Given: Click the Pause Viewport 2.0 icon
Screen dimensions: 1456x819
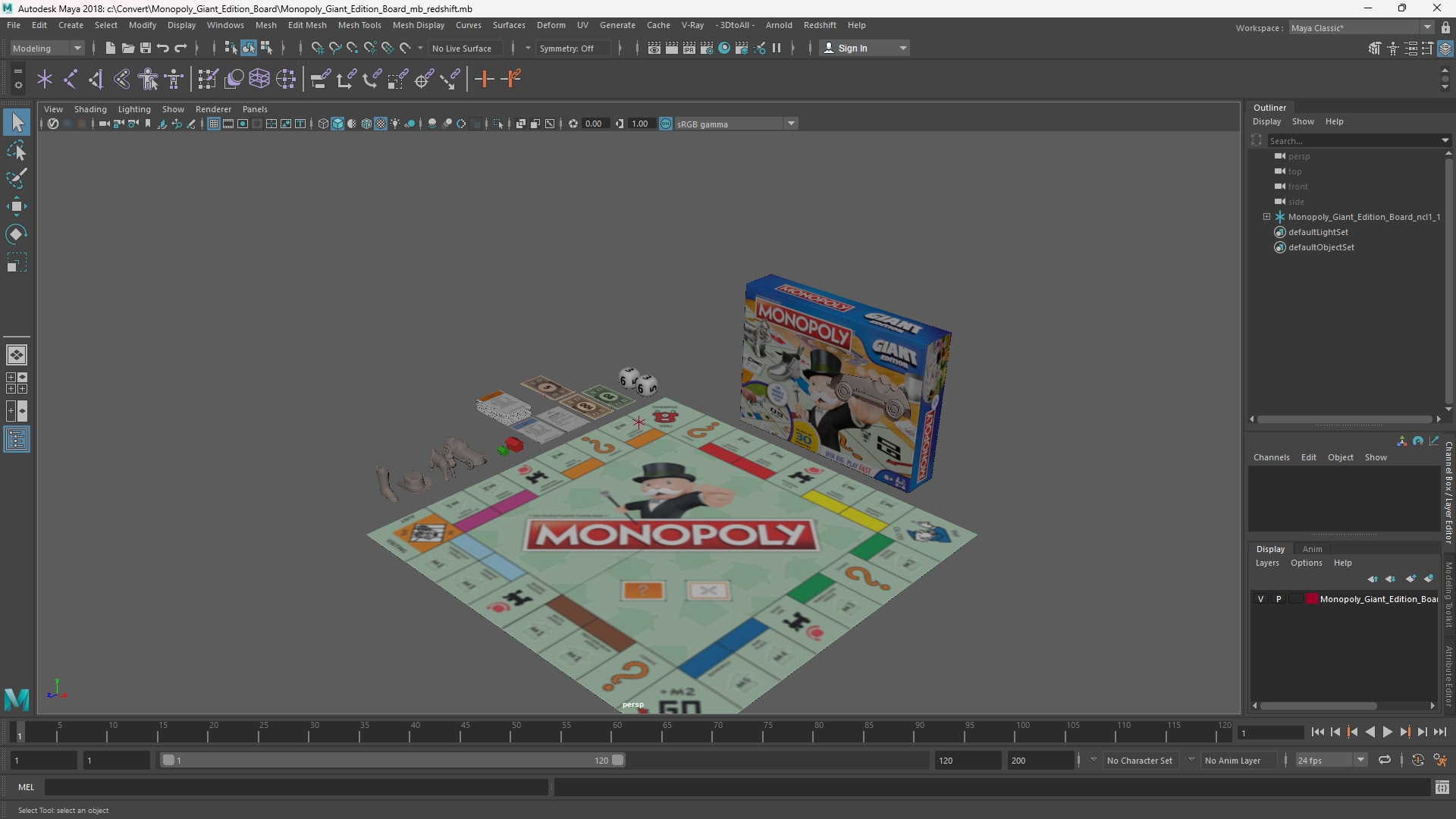Looking at the screenshot, I should [777, 48].
